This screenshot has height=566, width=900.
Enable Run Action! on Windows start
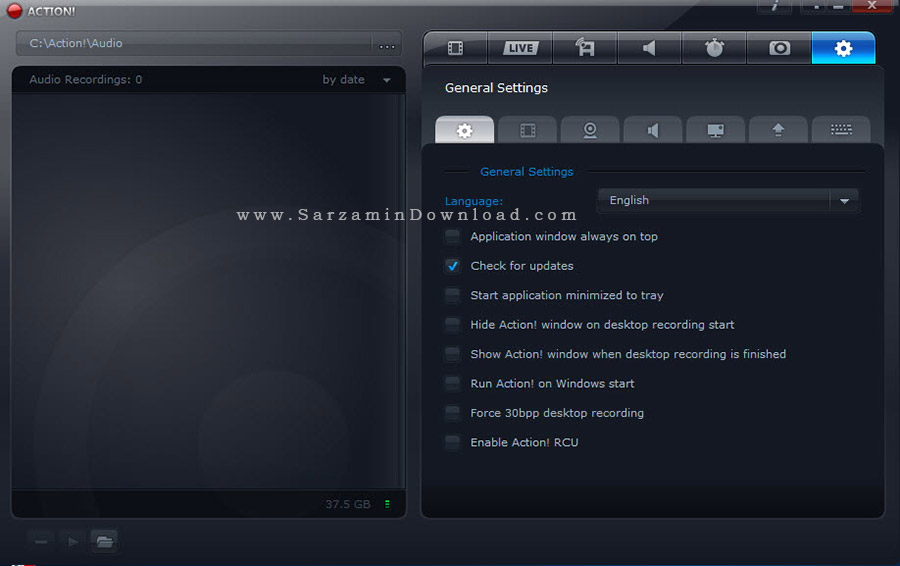pyautogui.click(x=452, y=383)
